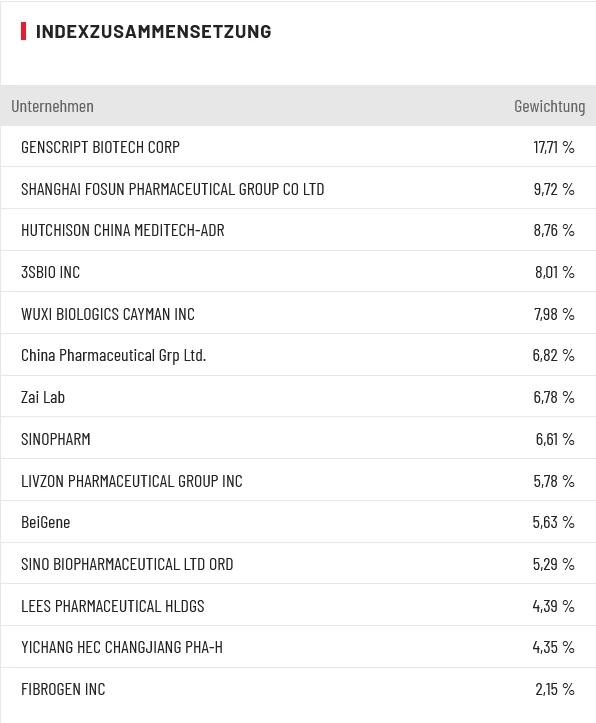The width and height of the screenshot is (596, 723).
Task: Select China Pharmaceutical Grp Ltd. row
Action: coord(298,355)
